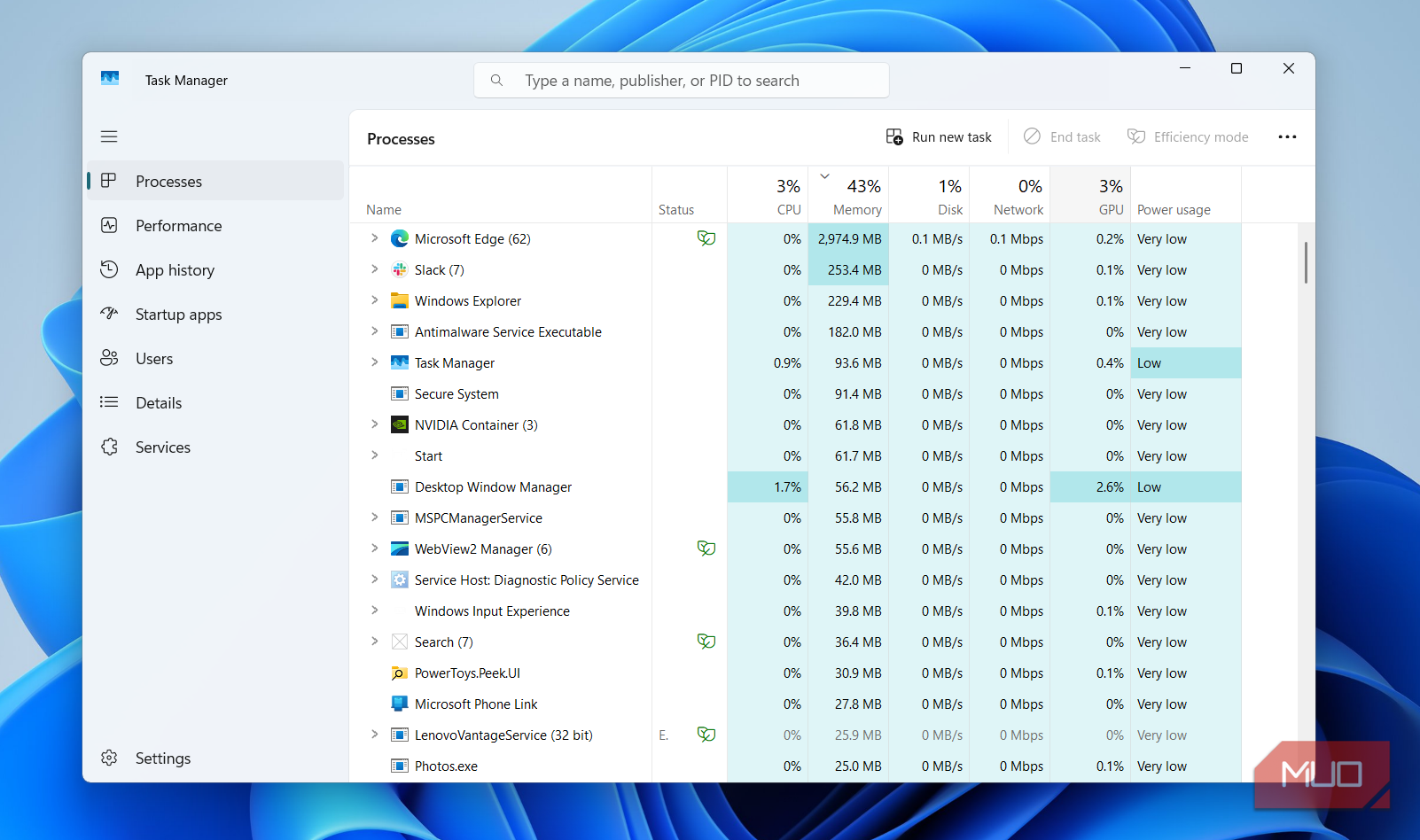Click the Microsoft Edge efficiency leaf icon
This screenshot has height=840, width=1420.
[706, 238]
